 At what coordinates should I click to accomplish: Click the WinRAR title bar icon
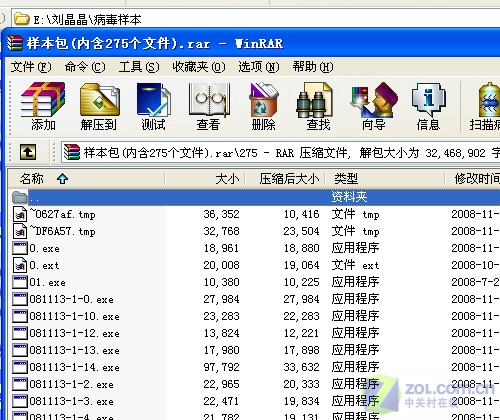(x=15, y=43)
